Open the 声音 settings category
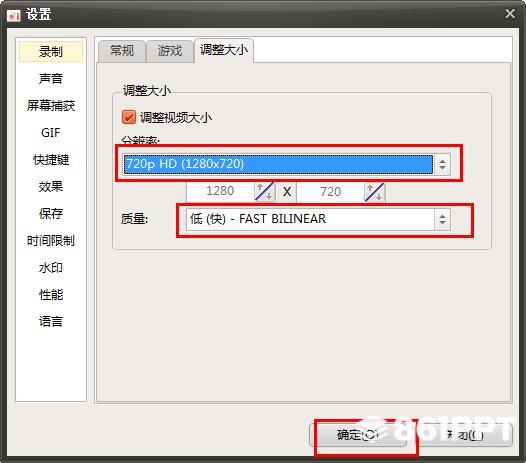Screen dimensions: 526x463 click(51, 79)
